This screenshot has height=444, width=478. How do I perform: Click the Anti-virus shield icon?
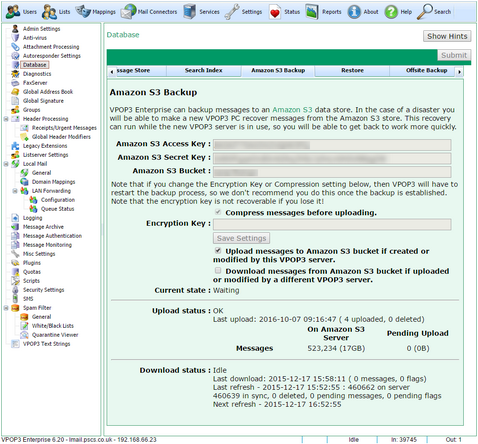point(15,38)
